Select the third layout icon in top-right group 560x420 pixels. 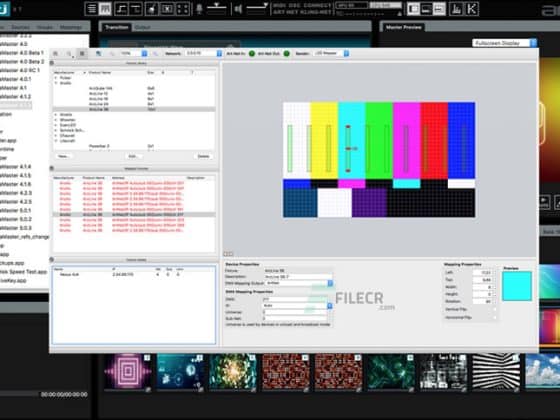coord(439,9)
